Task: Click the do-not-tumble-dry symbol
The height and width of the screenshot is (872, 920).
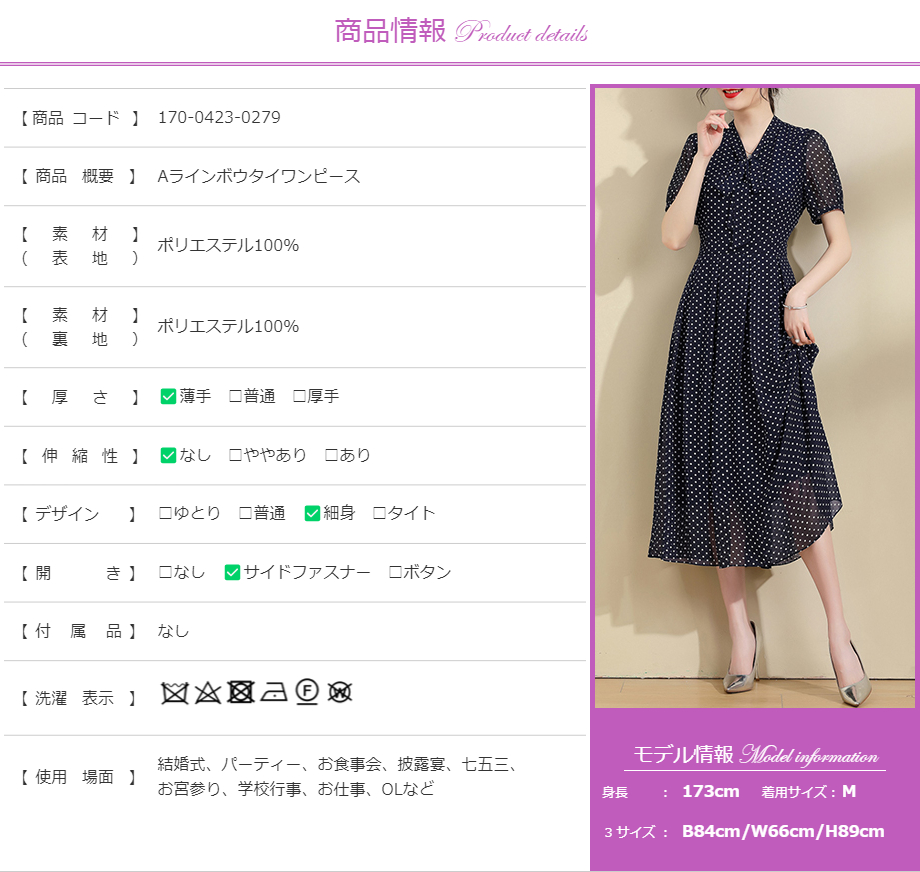Action: 240,692
